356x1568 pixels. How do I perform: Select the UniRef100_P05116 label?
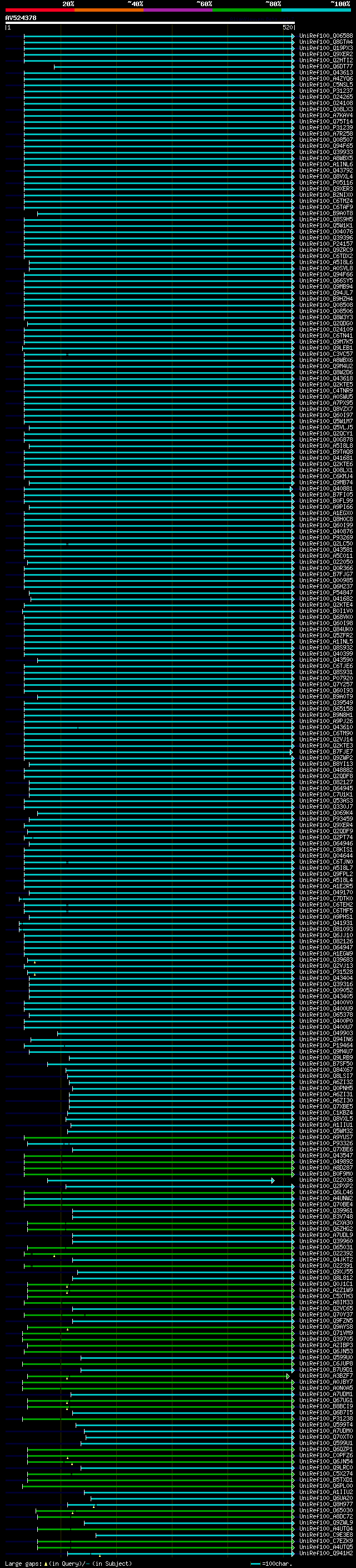pyautogui.click(x=326, y=182)
